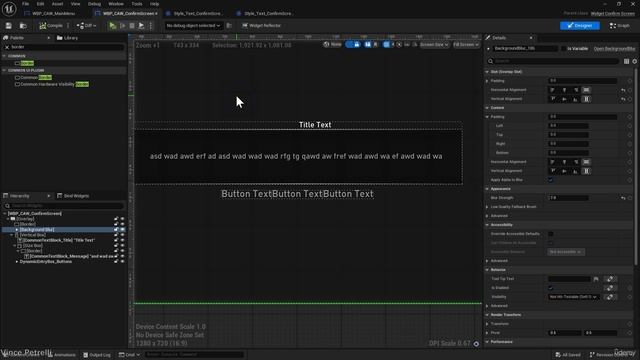Screen dimensions: 640x360
Task: Collapse the Slot (Overlay Slot) section
Action: point(487,72)
